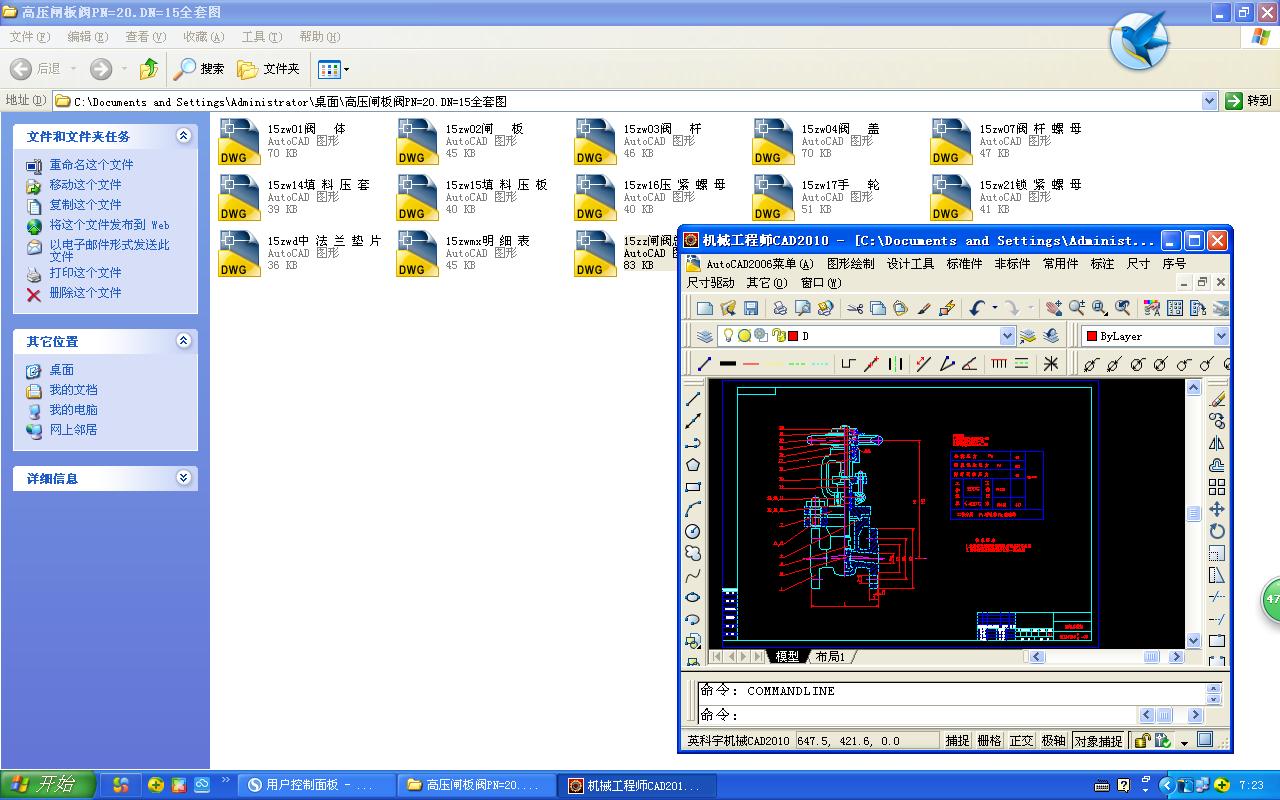Toggle the layer on/off lightbulb icon

pos(729,336)
